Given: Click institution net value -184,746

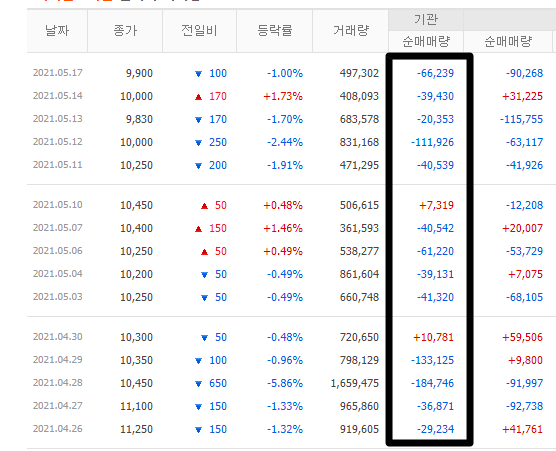Looking at the screenshot, I should click(433, 383).
